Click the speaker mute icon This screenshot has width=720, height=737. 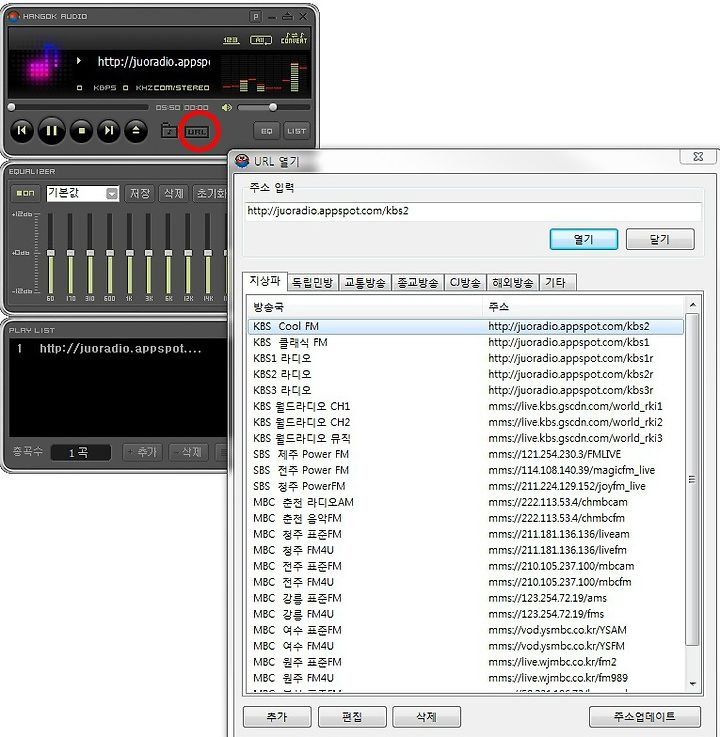click(x=227, y=108)
